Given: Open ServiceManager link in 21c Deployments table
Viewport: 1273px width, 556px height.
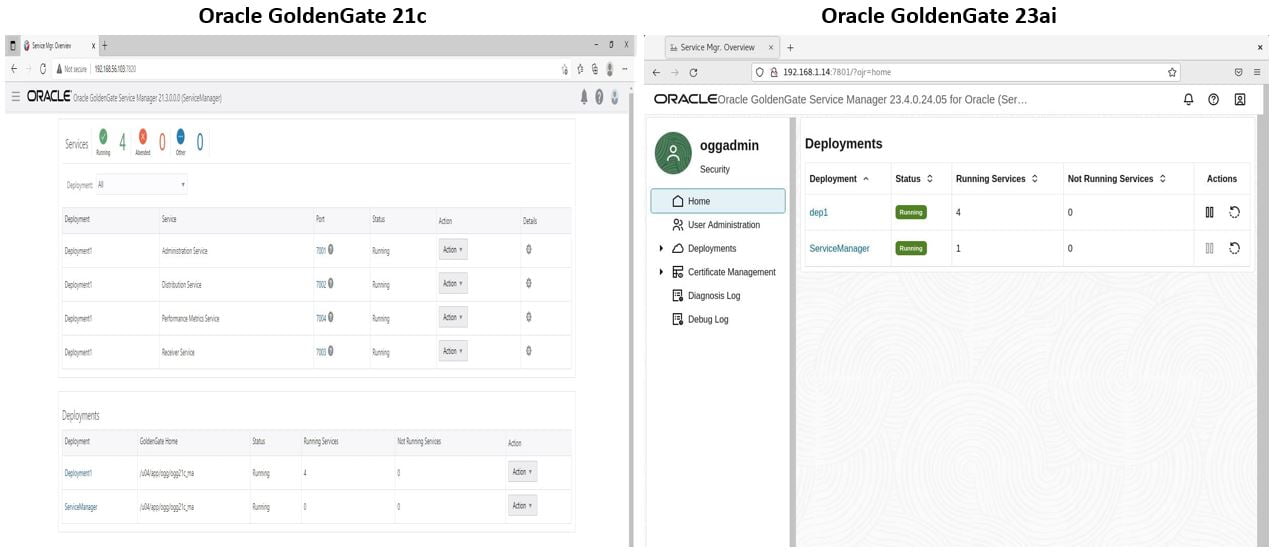Looking at the screenshot, I should coord(81,507).
